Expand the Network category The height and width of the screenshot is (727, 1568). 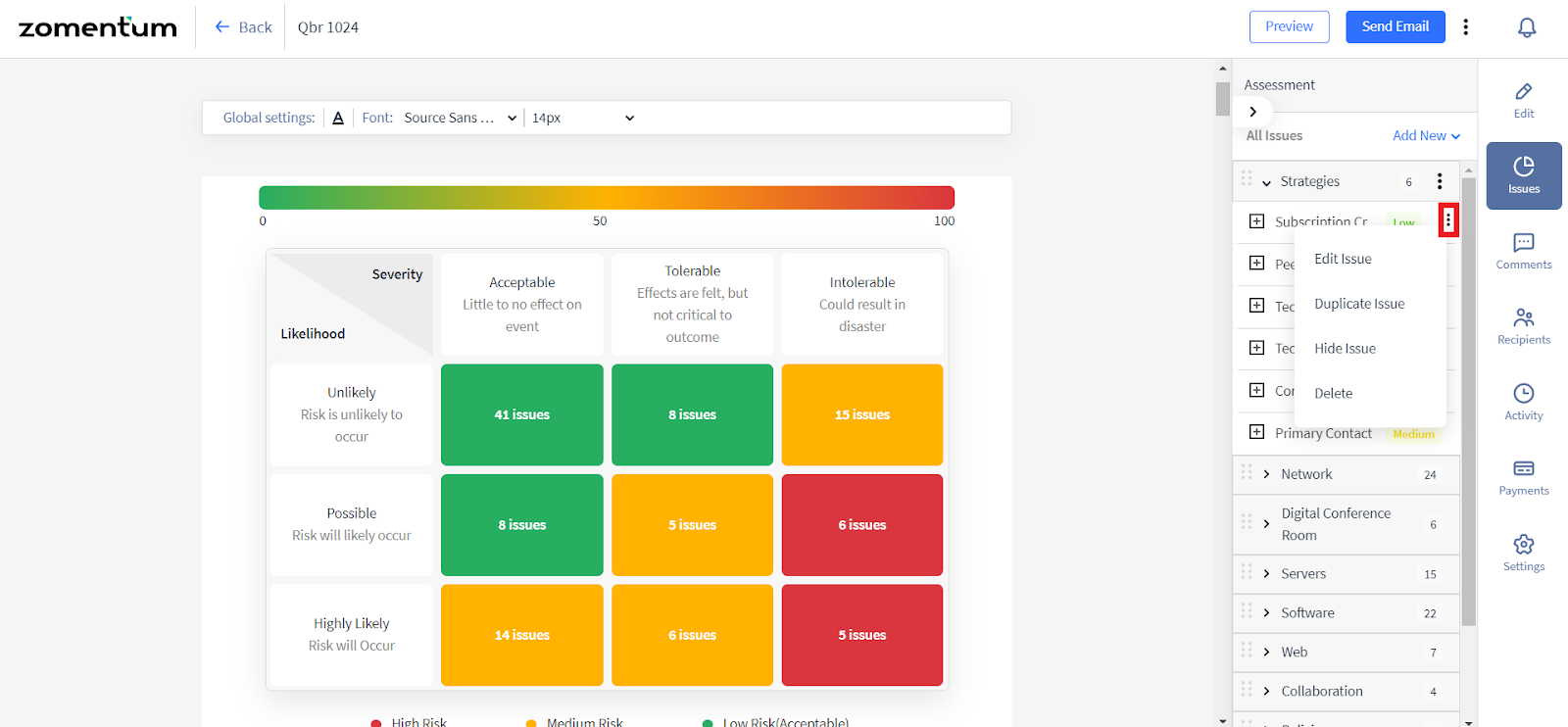tap(1266, 474)
